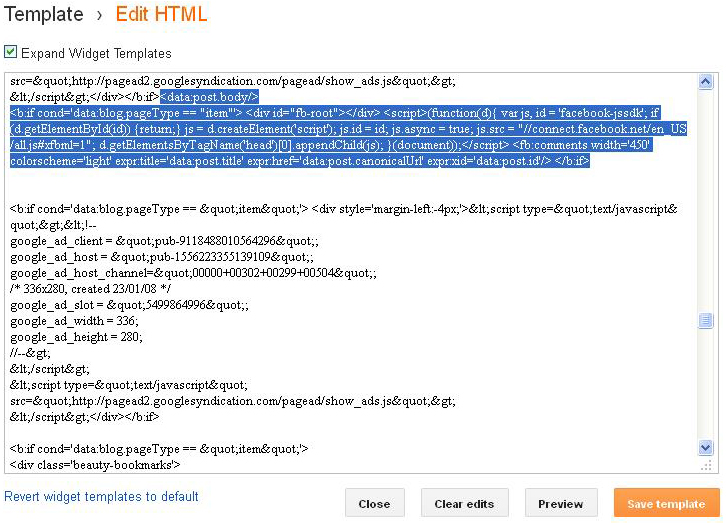The width and height of the screenshot is (726, 523).
Task: Click the line containing fb-root div id
Action: pos(335,113)
